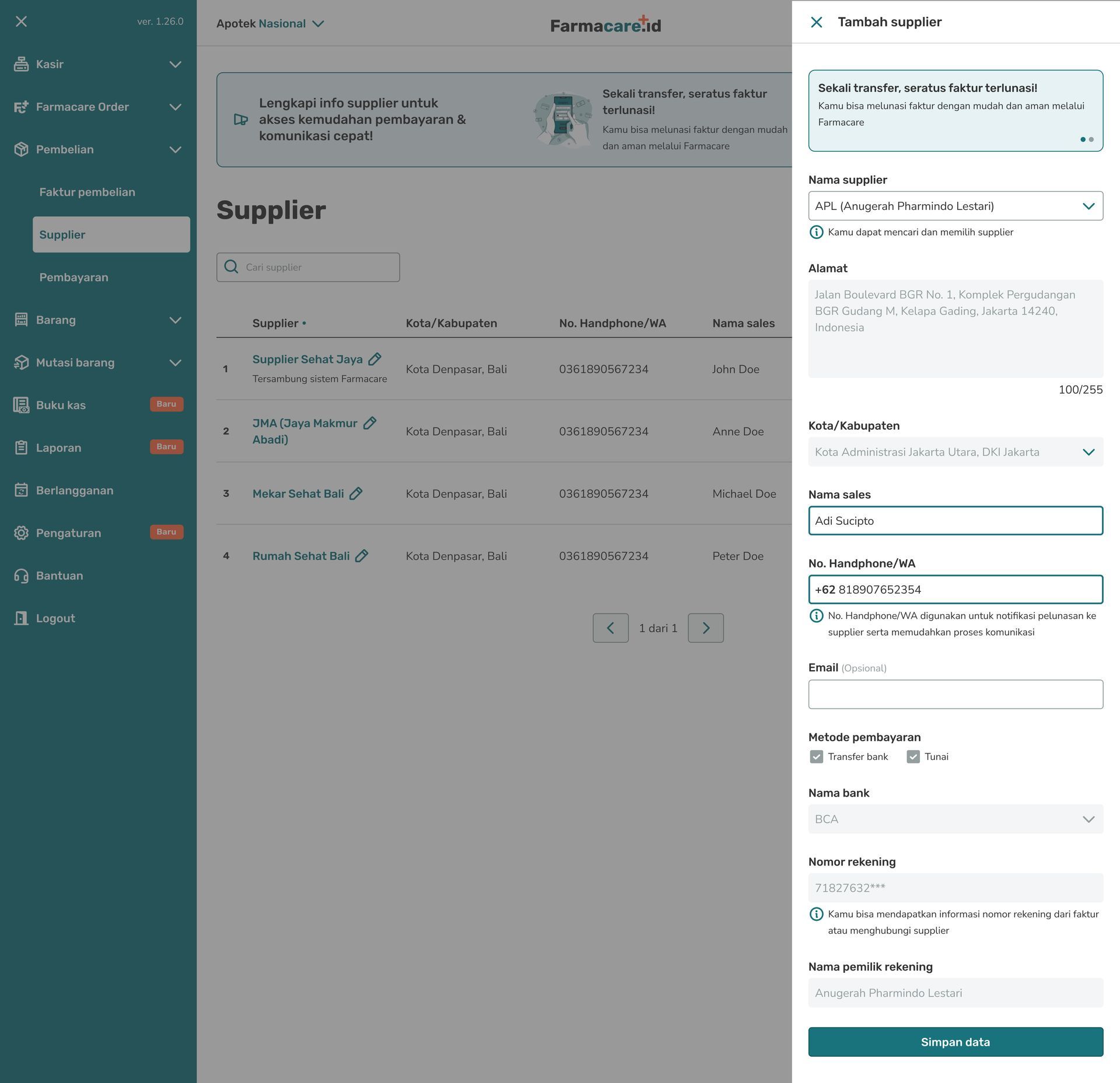Image resolution: width=1120 pixels, height=1083 pixels.
Task: Click the Mutasi barang icon
Action: [21, 362]
